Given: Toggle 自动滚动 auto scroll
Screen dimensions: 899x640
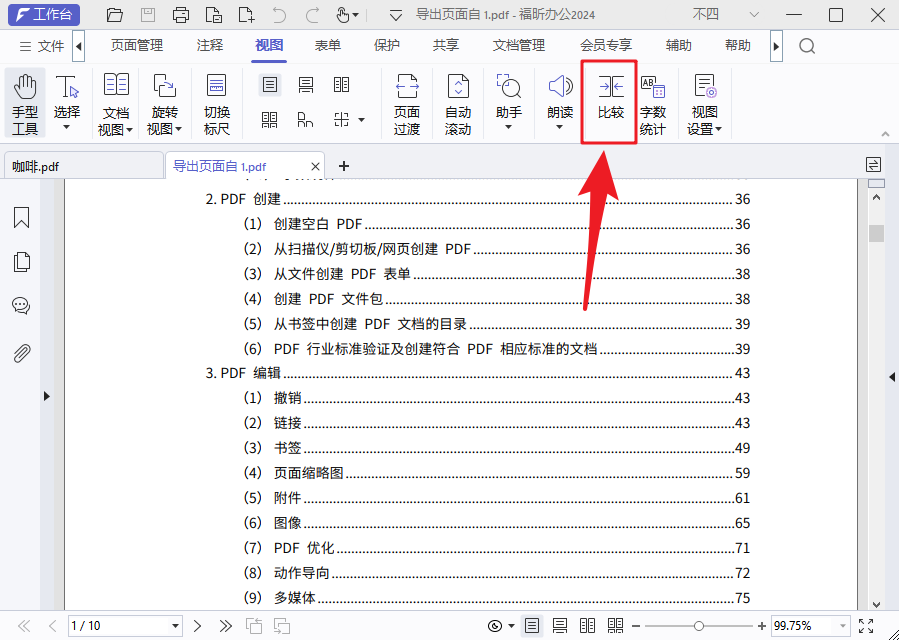Looking at the screenshot, I should (x=458, y=103).
